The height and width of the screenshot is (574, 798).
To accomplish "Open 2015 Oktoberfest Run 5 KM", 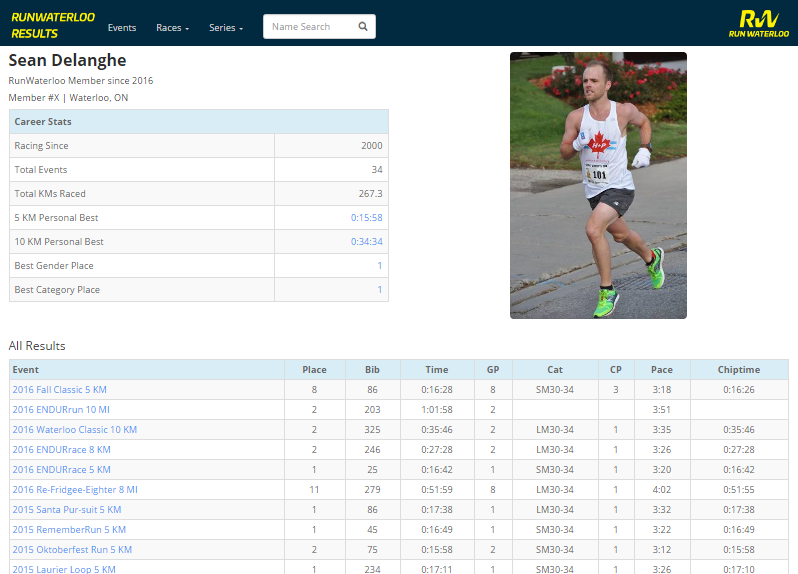I will coord(72,550).
